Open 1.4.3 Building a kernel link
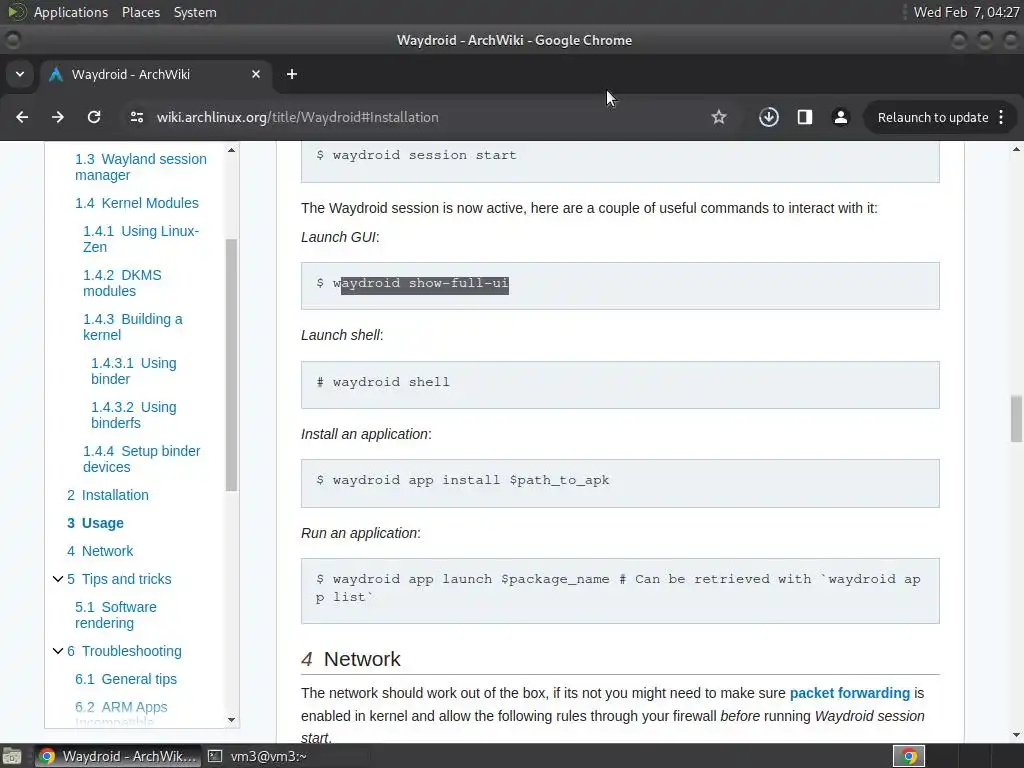The width and height of the screenshot is (1024, 768). pos(133,327)
